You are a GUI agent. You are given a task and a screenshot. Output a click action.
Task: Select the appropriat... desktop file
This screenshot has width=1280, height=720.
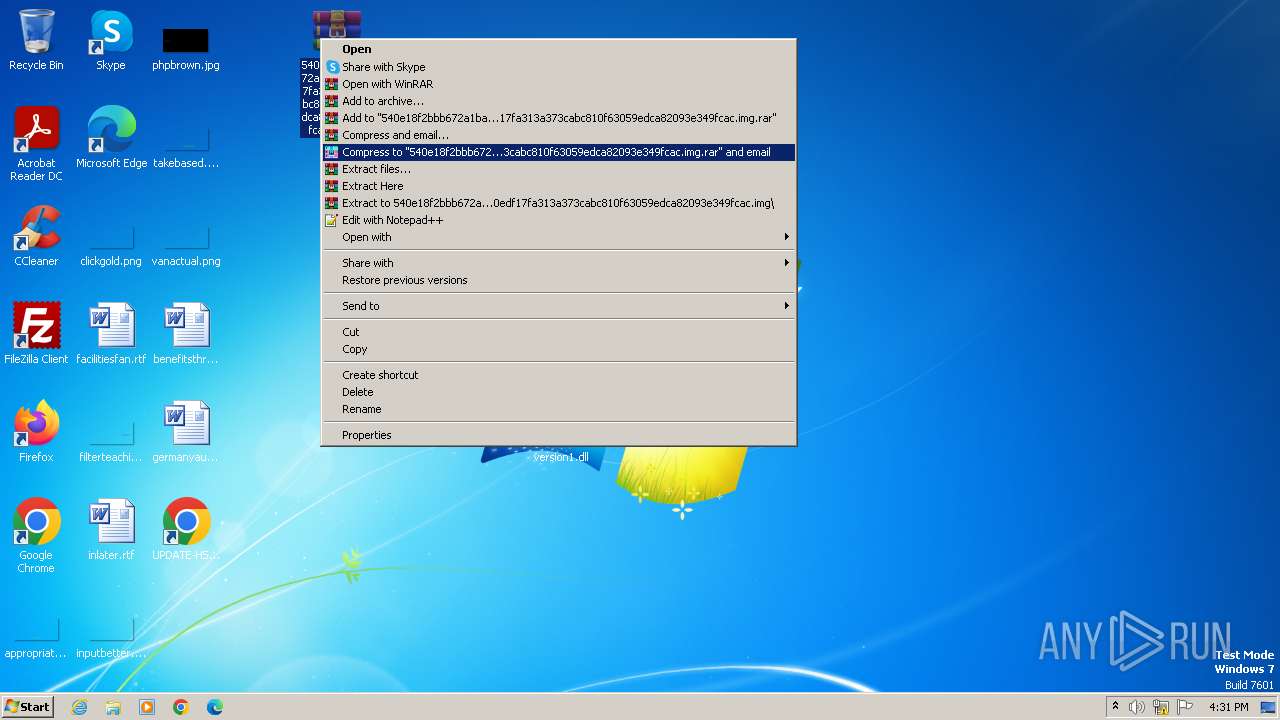point(36,637)
